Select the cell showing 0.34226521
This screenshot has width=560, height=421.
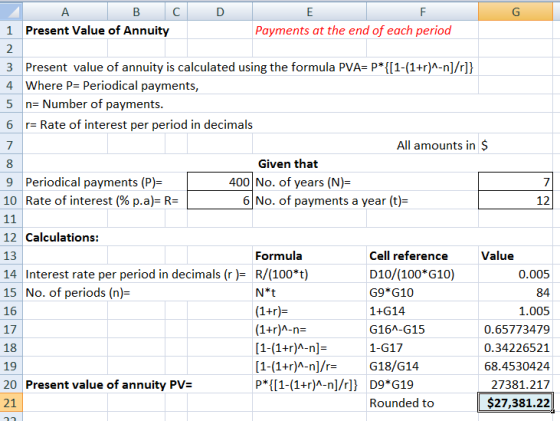tap(515, 348)
